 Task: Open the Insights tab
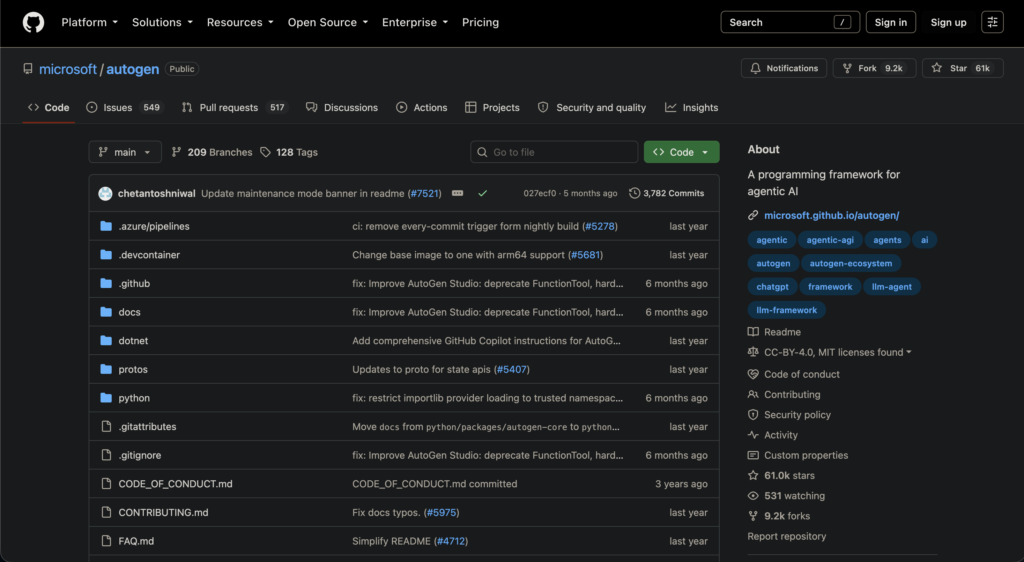pos(692,107)
